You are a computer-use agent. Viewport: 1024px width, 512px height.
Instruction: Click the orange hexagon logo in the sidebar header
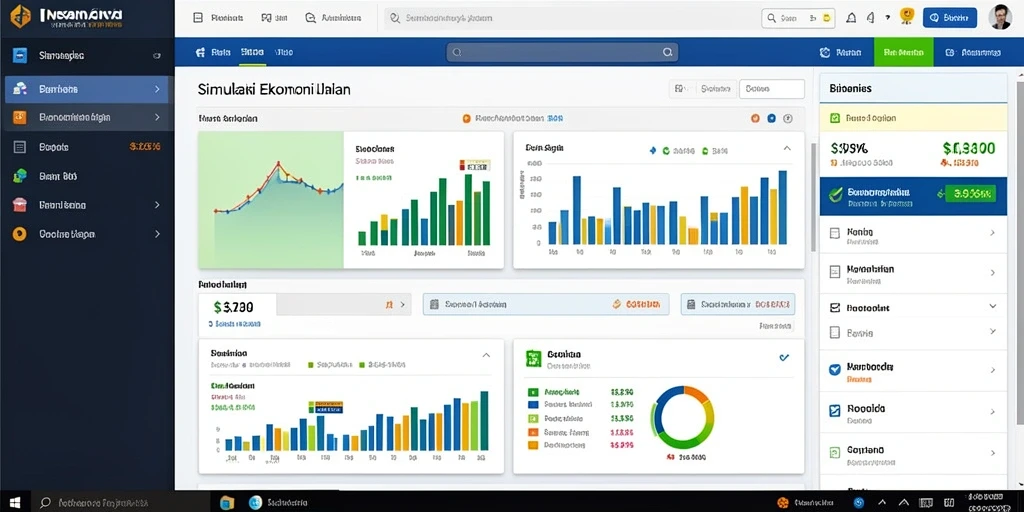click(x=20, y=17)
